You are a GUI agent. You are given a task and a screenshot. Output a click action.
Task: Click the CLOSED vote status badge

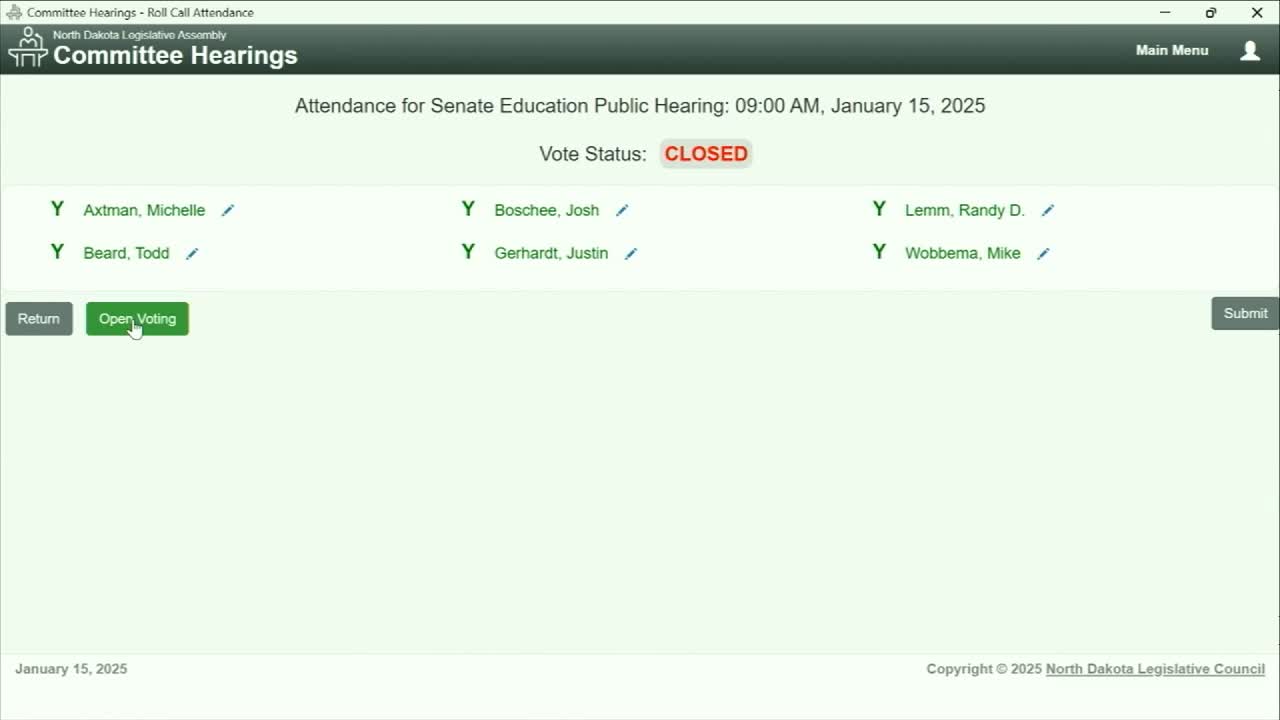pos(706,154)
